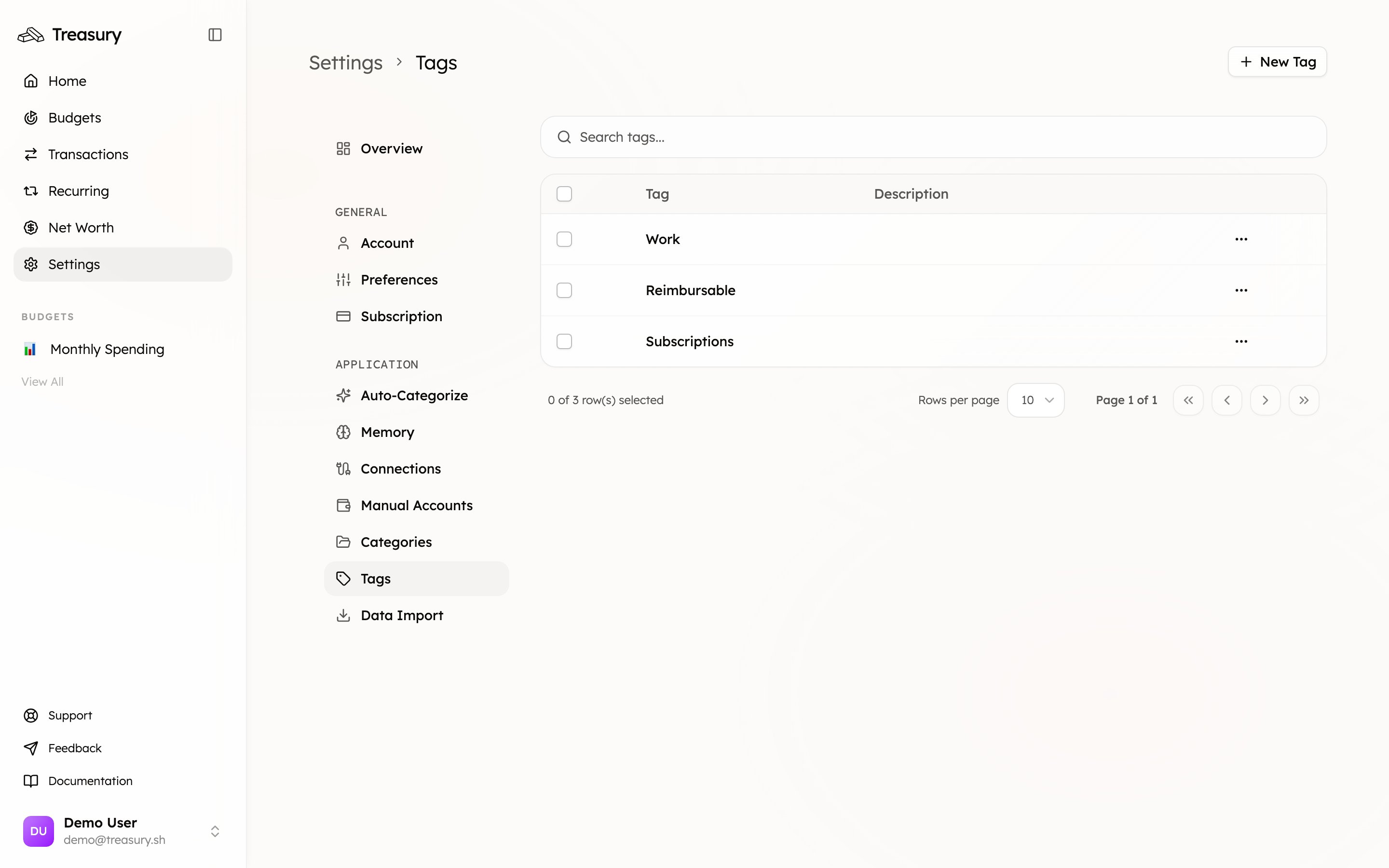Click the Search tags input field

tap(933, 137)
